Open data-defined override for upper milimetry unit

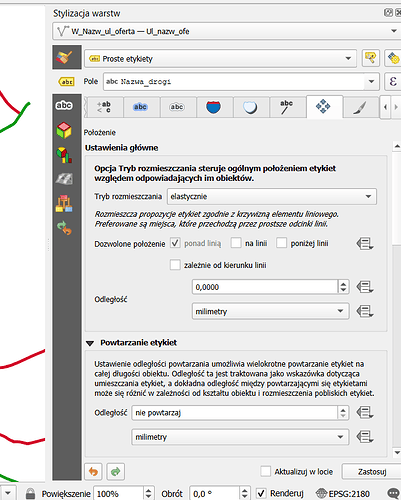(365, 311)
